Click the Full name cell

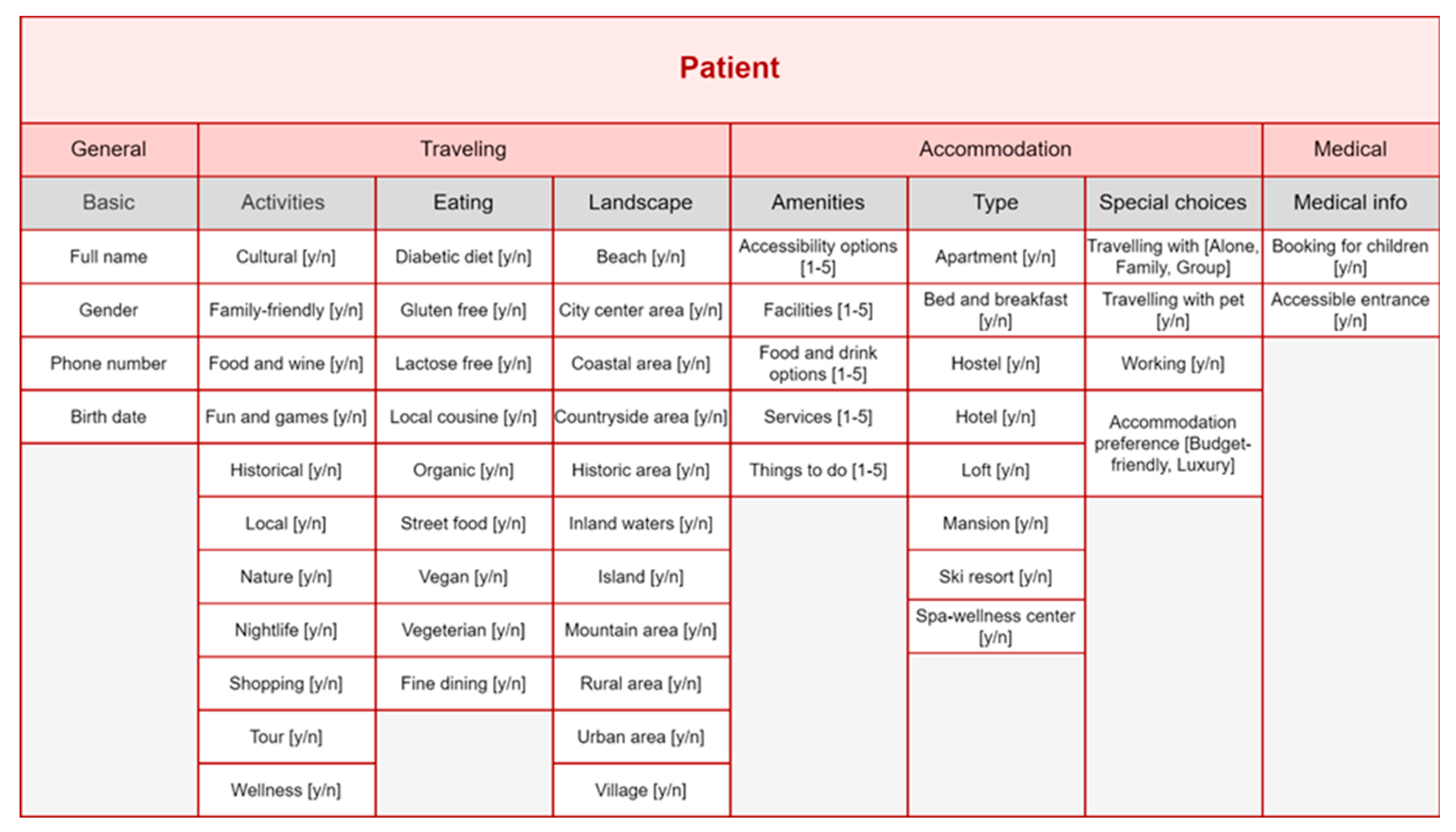click(108, 257)
